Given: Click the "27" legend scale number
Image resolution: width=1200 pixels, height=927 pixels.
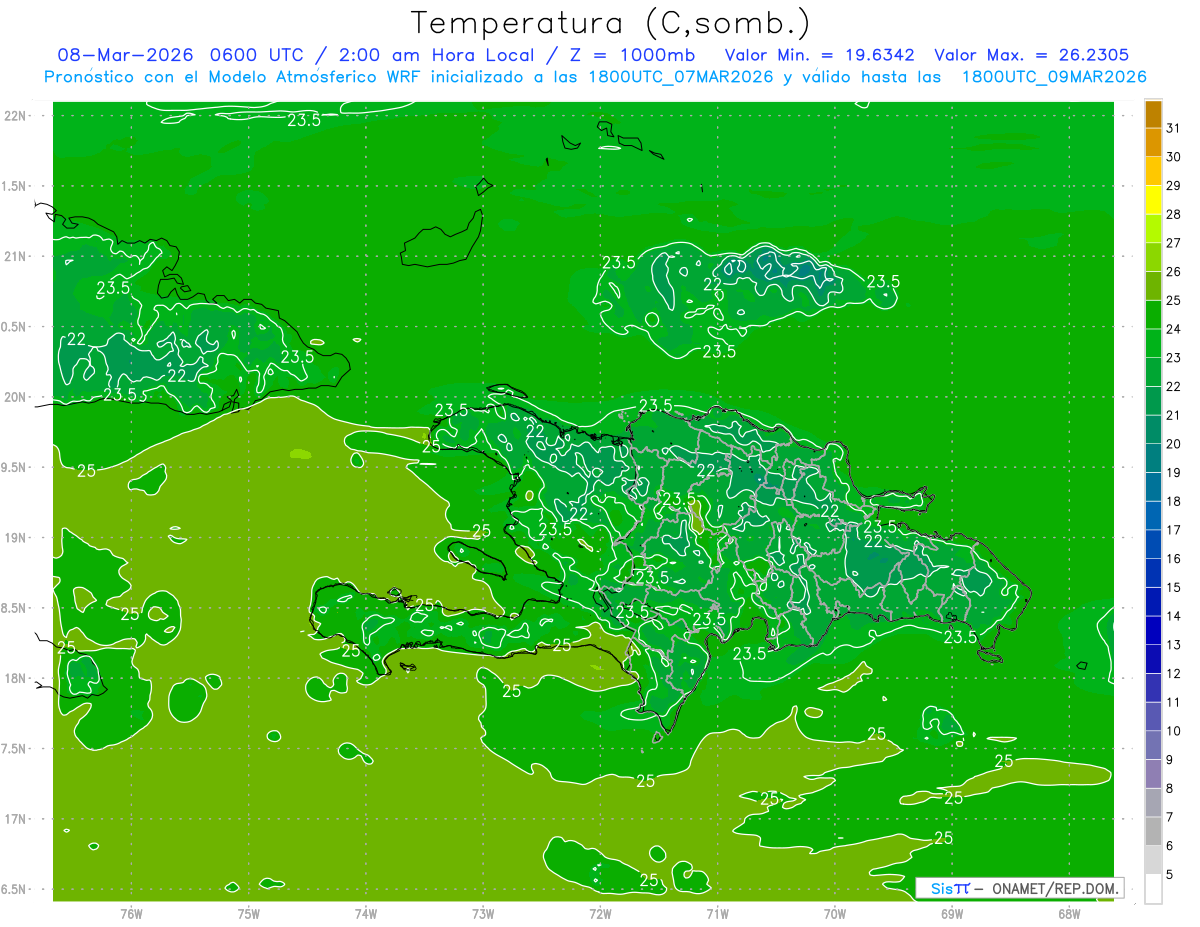Looking at the screenshot, I should pyautogui.click(x=1173, y=243).
